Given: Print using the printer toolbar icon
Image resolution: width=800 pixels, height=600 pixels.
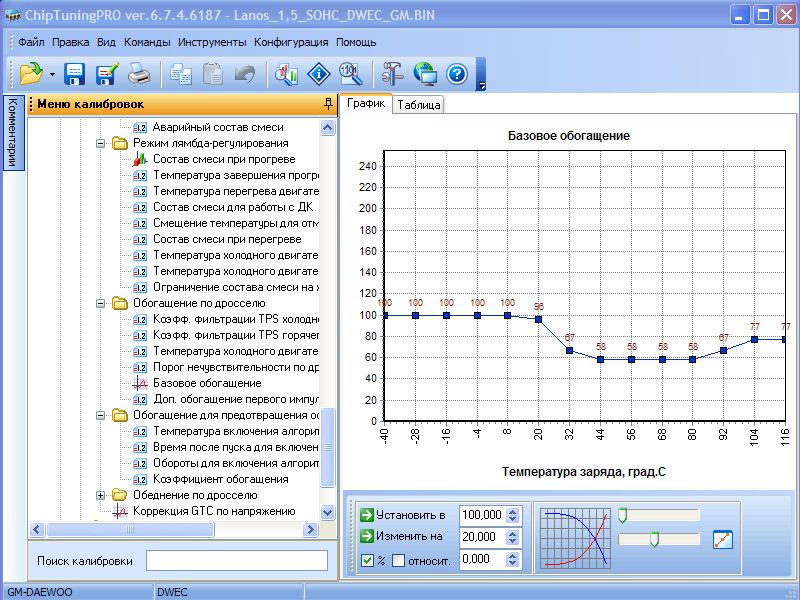Looking at the screenshot, I should [138, 73].
